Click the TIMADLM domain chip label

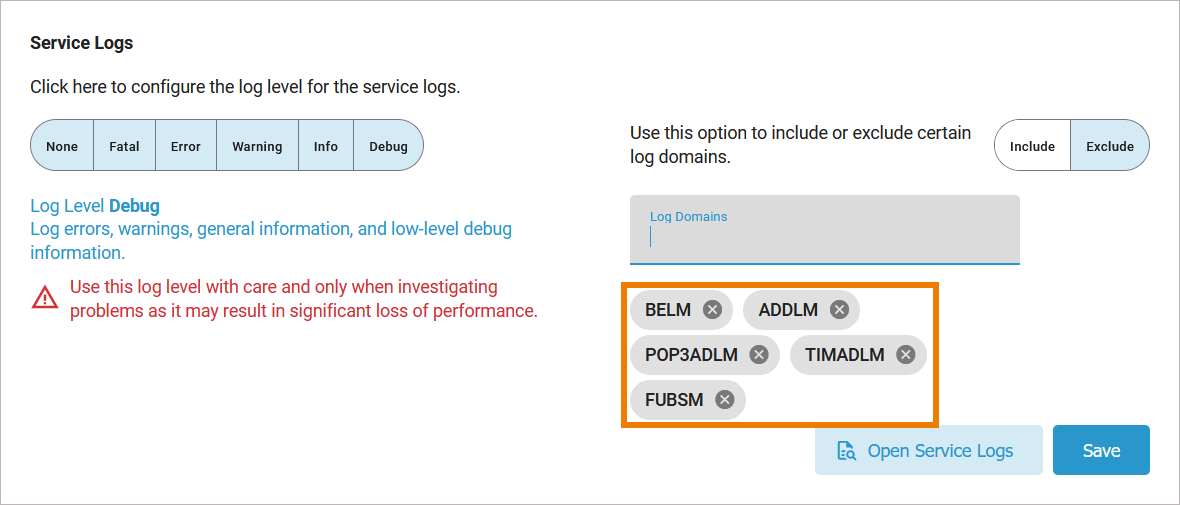(x=845, y=355)
